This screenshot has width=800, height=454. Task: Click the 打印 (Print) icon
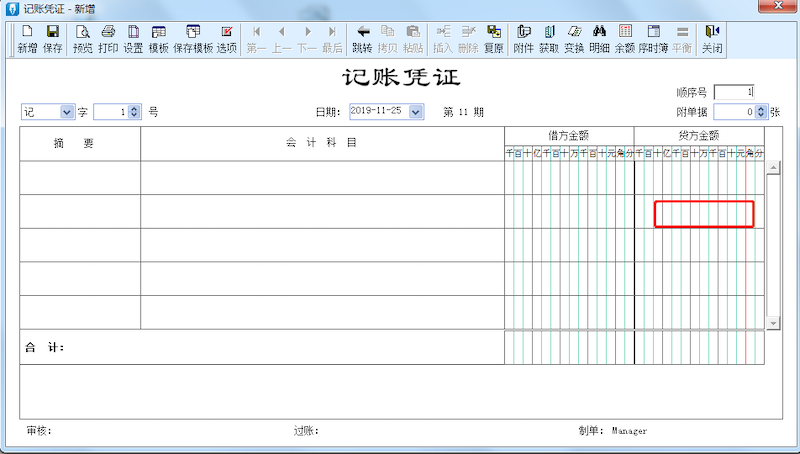108,39
